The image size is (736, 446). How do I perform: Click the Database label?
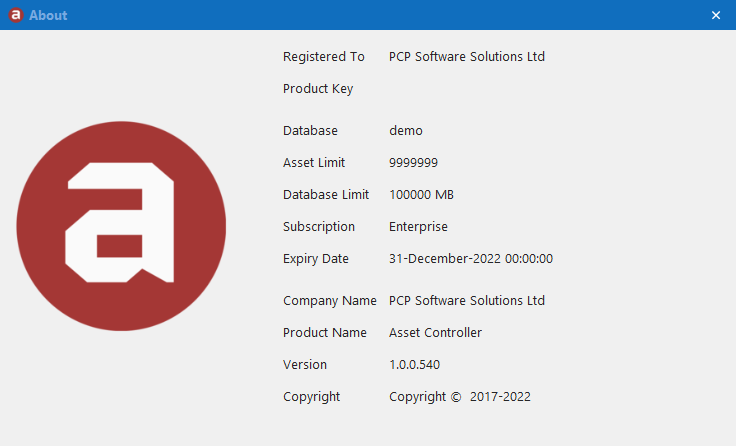tap(310, 131)
